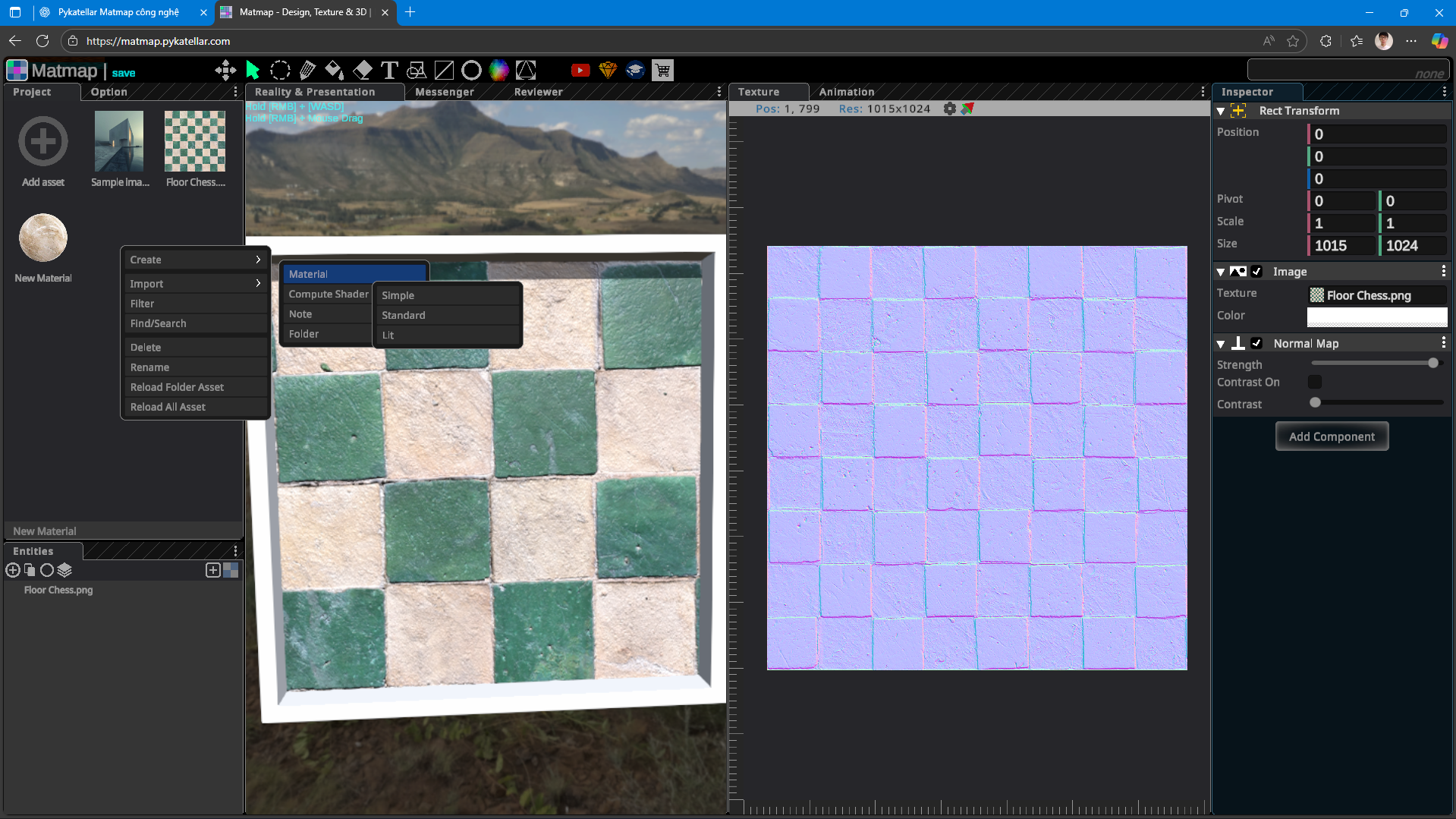The height and width of the screenshot is (819, 1456).
Task: Select the Move tool in the toolbar
Action: point(225,71)
